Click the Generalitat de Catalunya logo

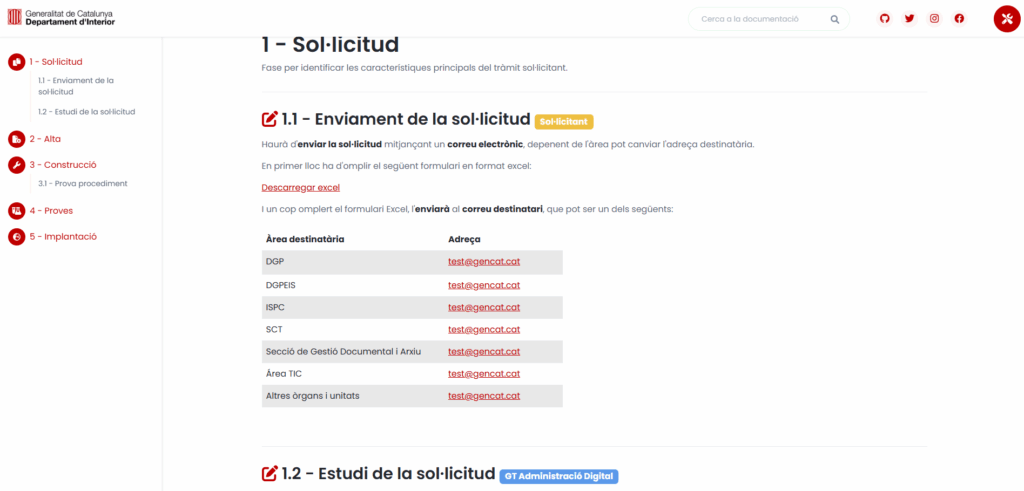coord(61,18)
